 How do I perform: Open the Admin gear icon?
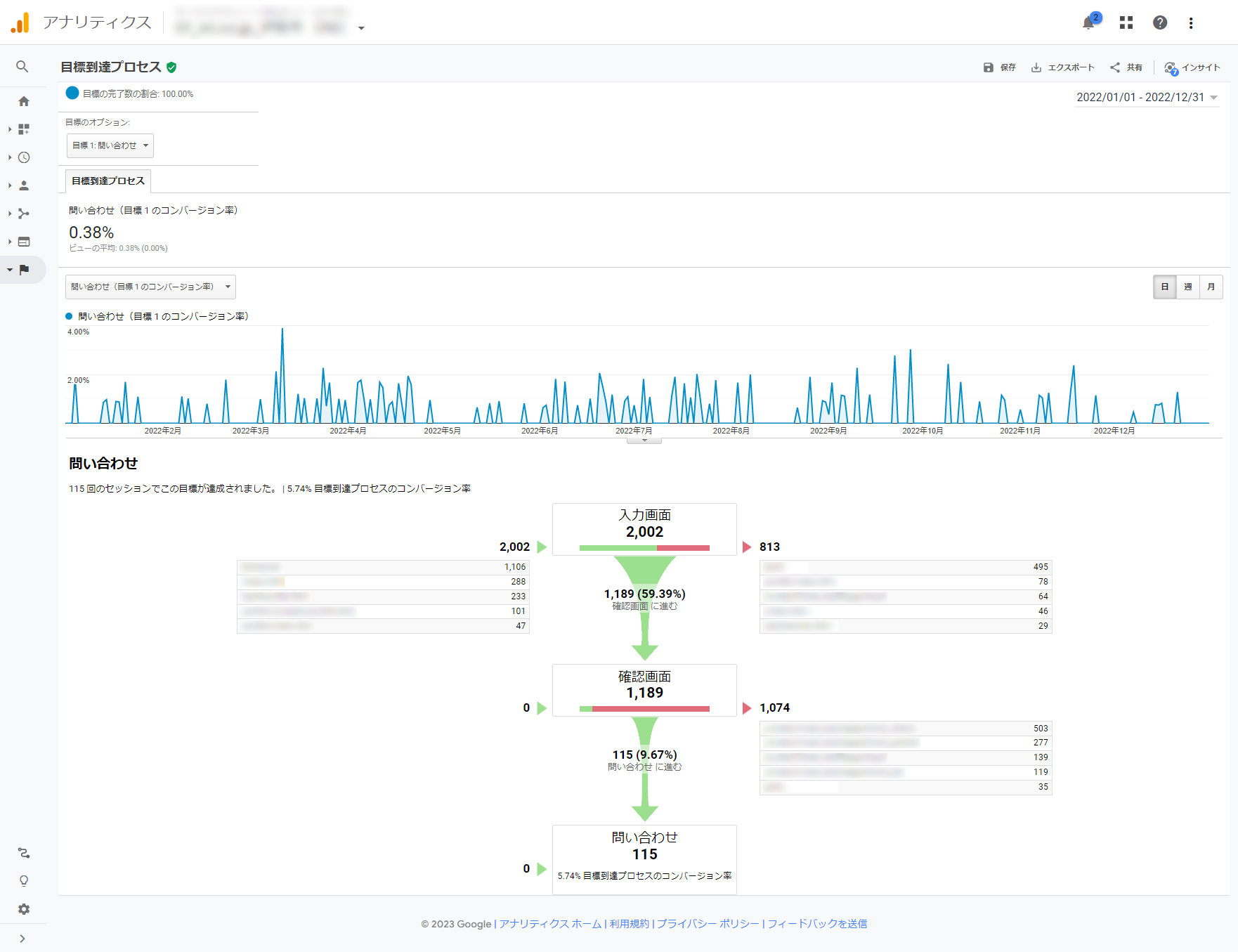coord(24,909)
